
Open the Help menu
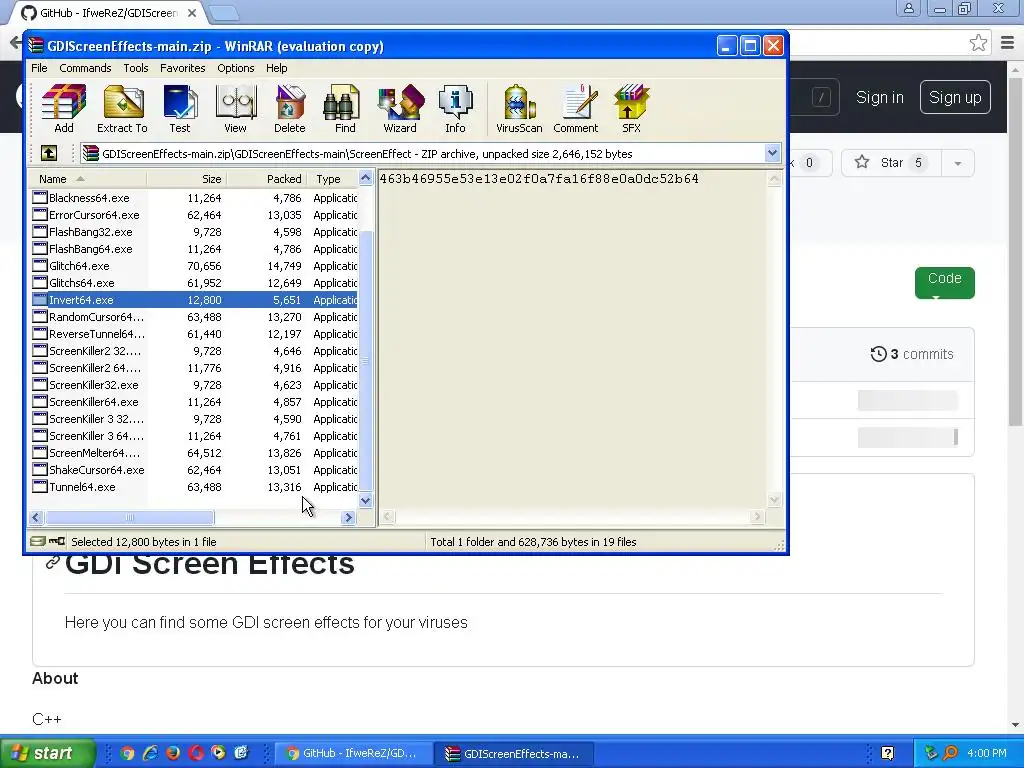(x=276, y=68)
